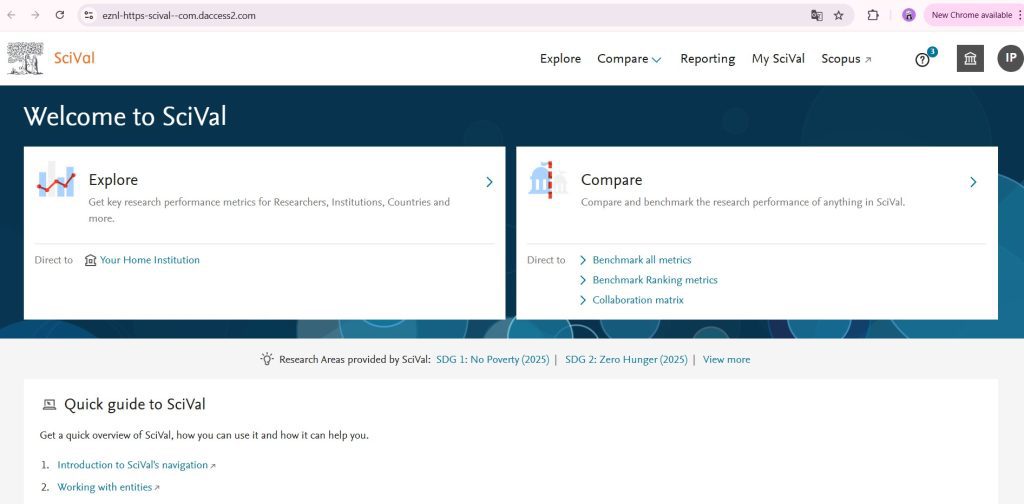This screenshot has width=1024, height=504.
Task: Open Your Home Institution link
Action: point(150,260)
